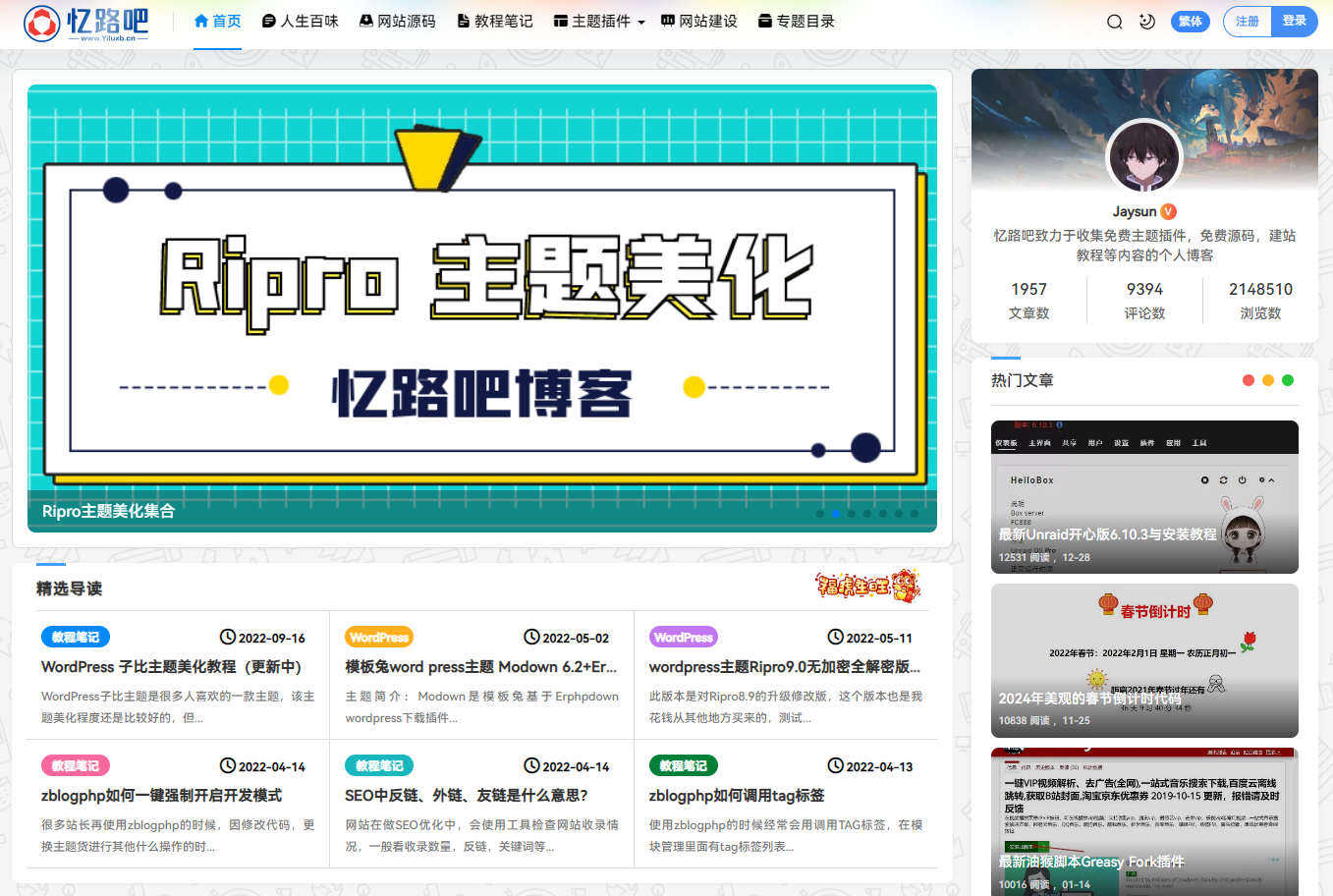Switch to traditional Chinese with 繁体 button

point(1191,22)
